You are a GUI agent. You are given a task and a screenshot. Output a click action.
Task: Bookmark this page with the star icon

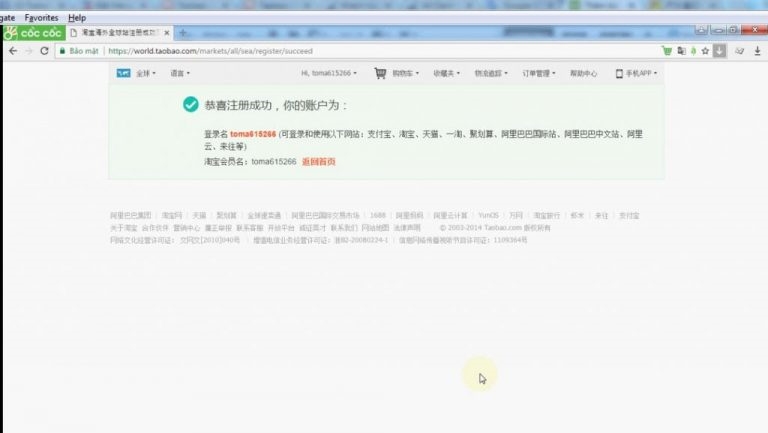705,51
